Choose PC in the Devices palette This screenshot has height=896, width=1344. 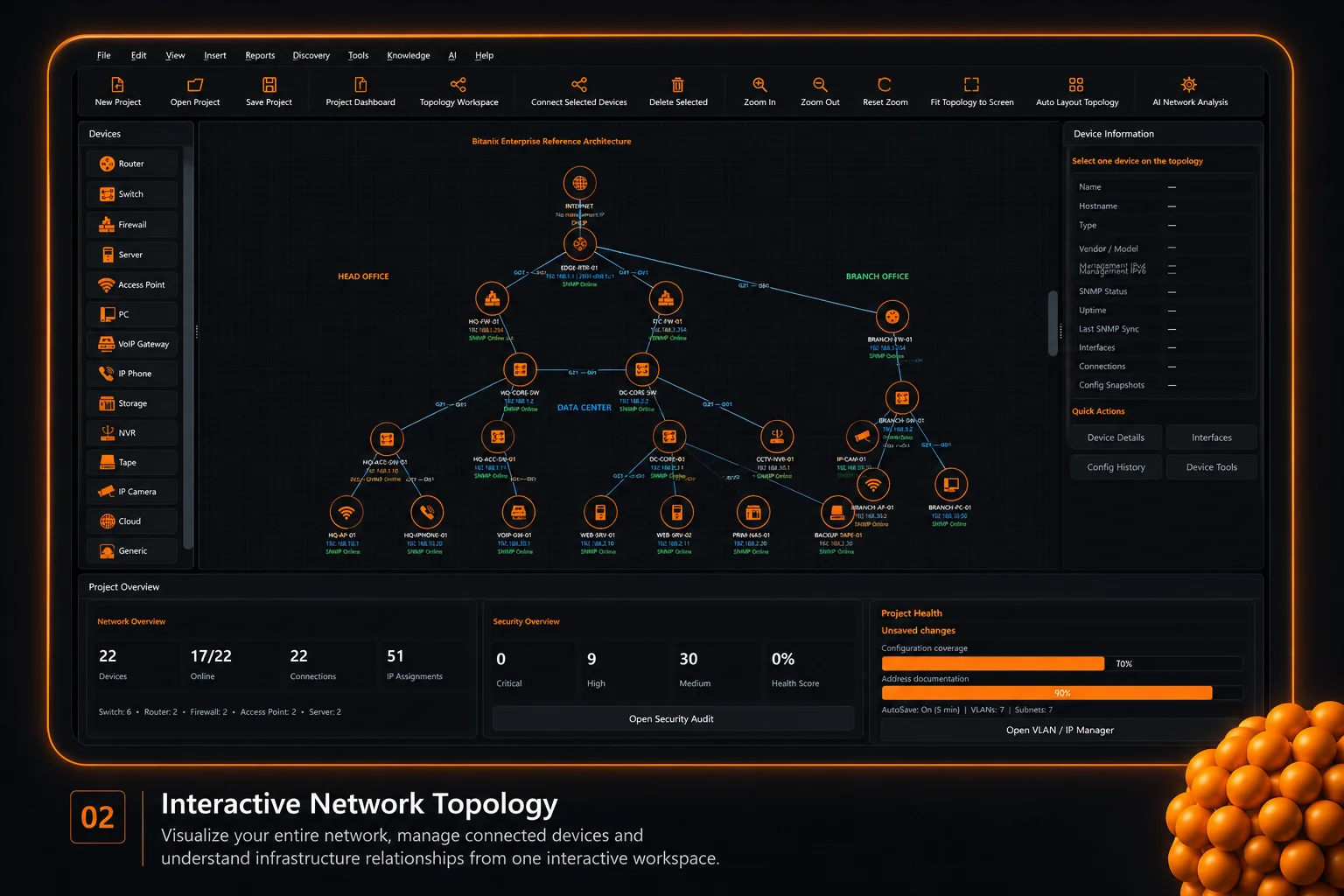(x=132, y=314)
